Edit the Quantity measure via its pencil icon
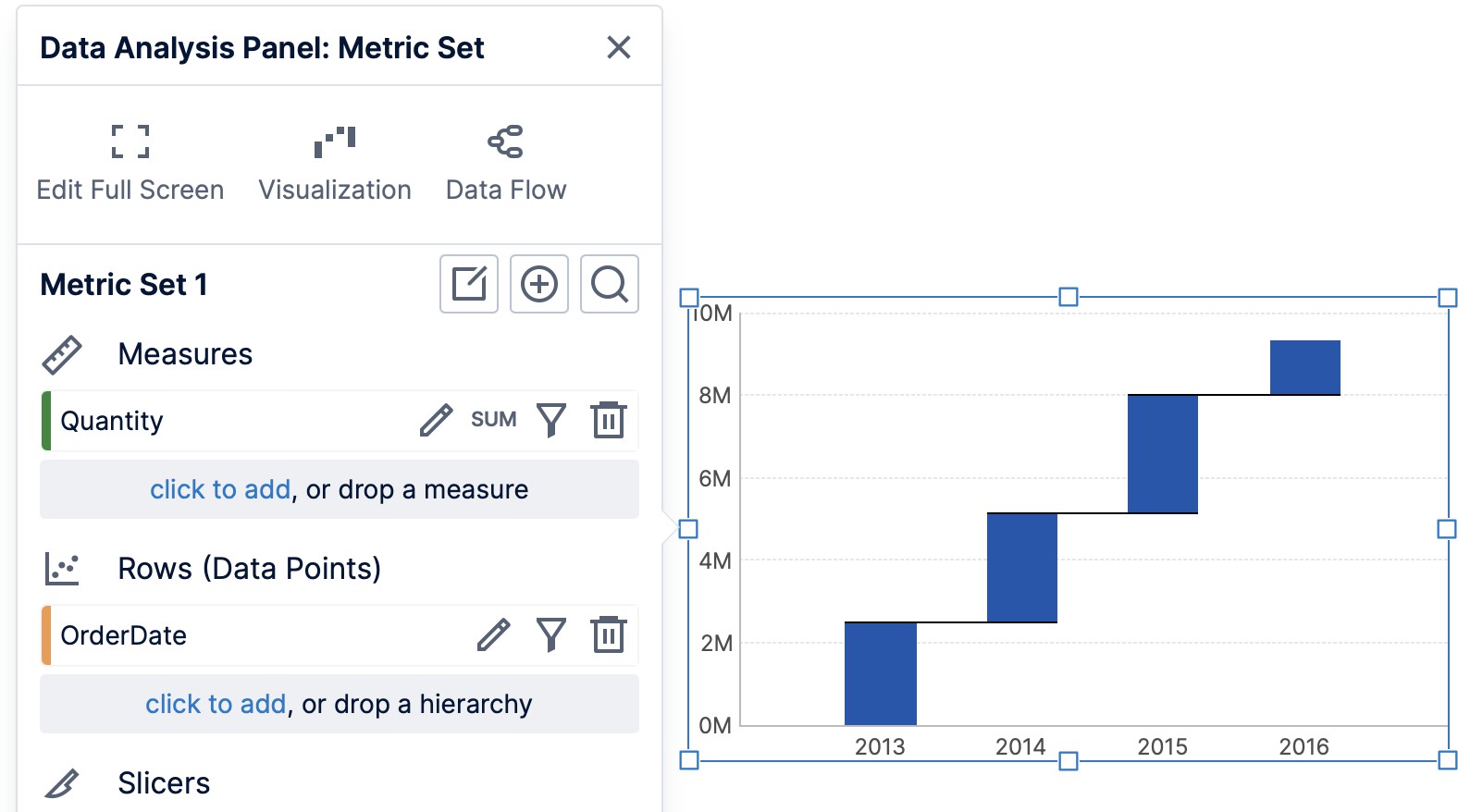 (x=435, y=419)
